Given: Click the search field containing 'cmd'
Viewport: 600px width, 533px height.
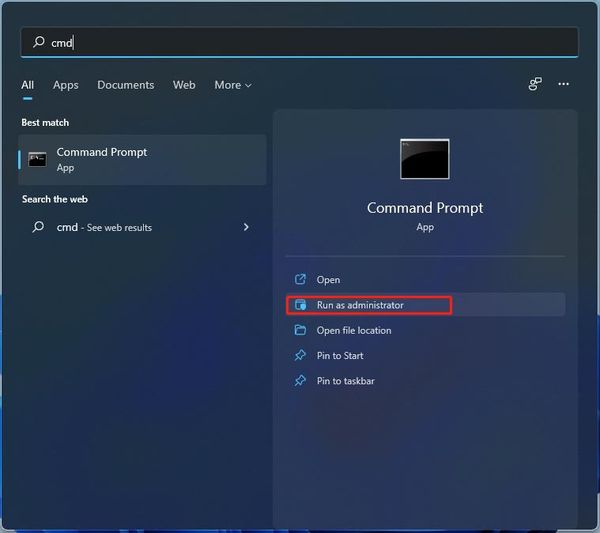Looking at the screenshot, I should click(x=300, y=42).
